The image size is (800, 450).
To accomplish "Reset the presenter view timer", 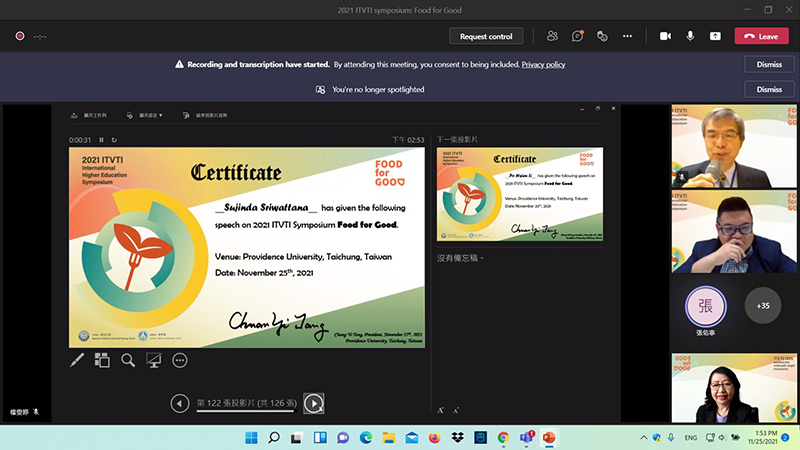I will (114, 140).
